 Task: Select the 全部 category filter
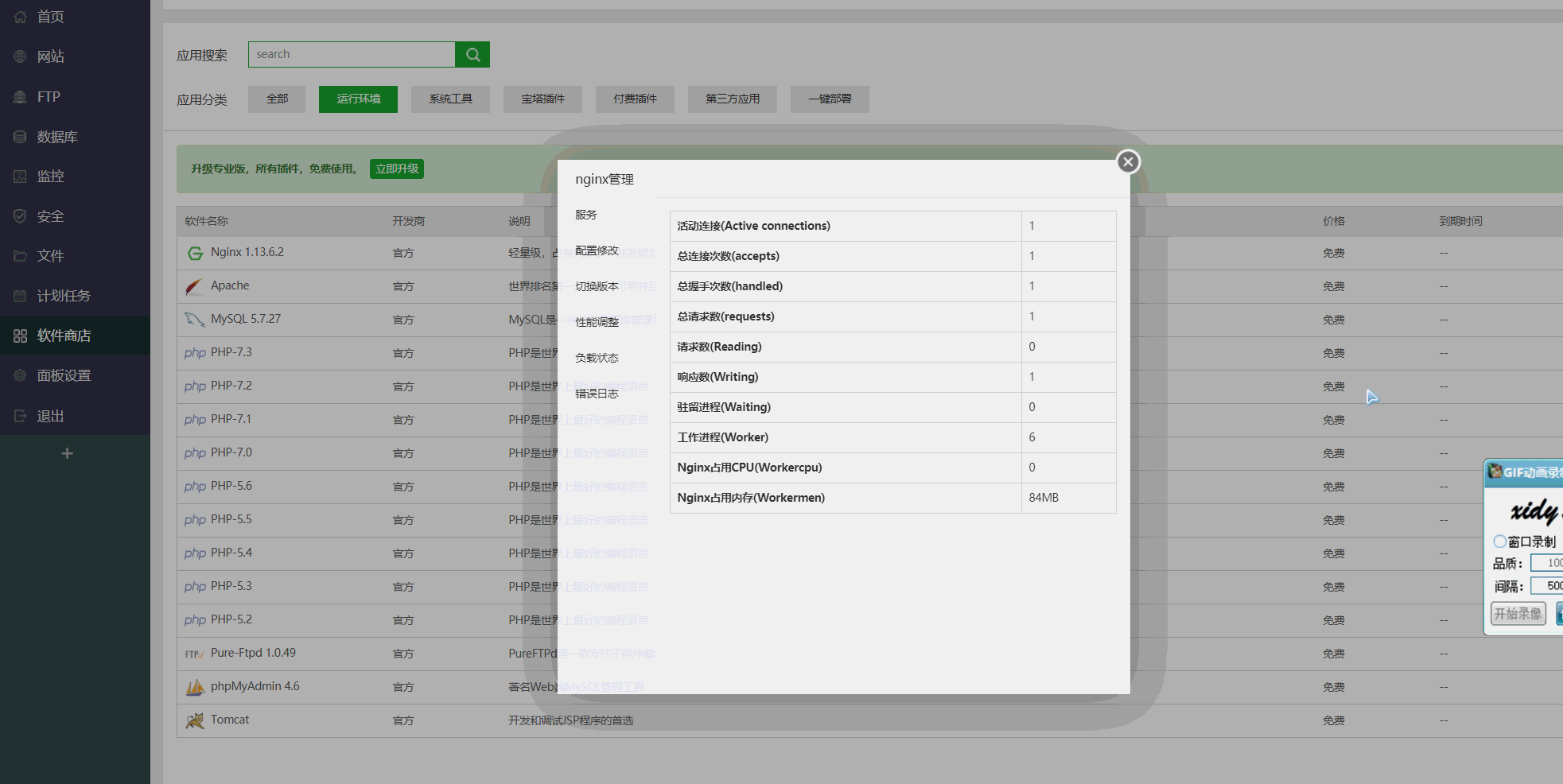coord(277,99)
